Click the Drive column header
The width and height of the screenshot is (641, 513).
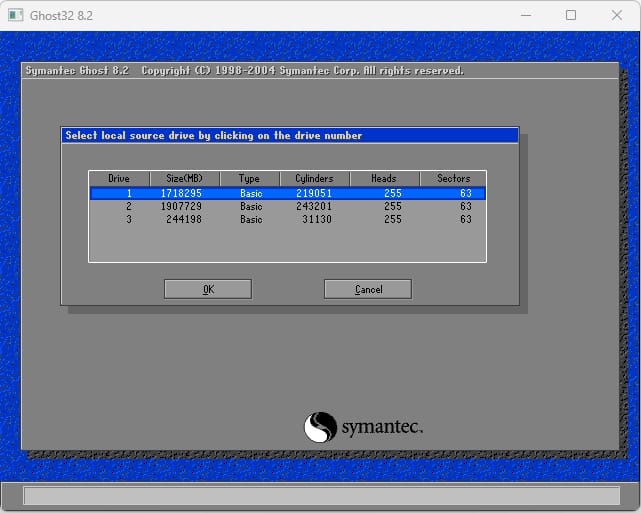pyautogui.click(x=119, y=179)
